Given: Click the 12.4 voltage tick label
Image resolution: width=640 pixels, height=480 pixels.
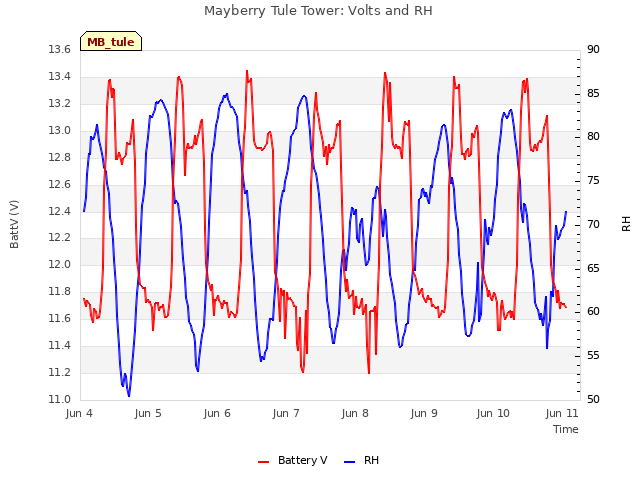Looking at the screenshot, I should (x=60, y=211).
